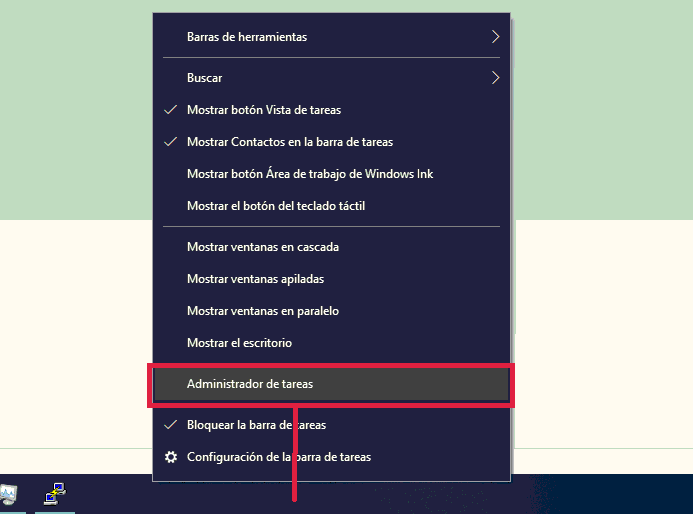Click the checkmark beside Bloquear la barra de tareas

point(171,425)
